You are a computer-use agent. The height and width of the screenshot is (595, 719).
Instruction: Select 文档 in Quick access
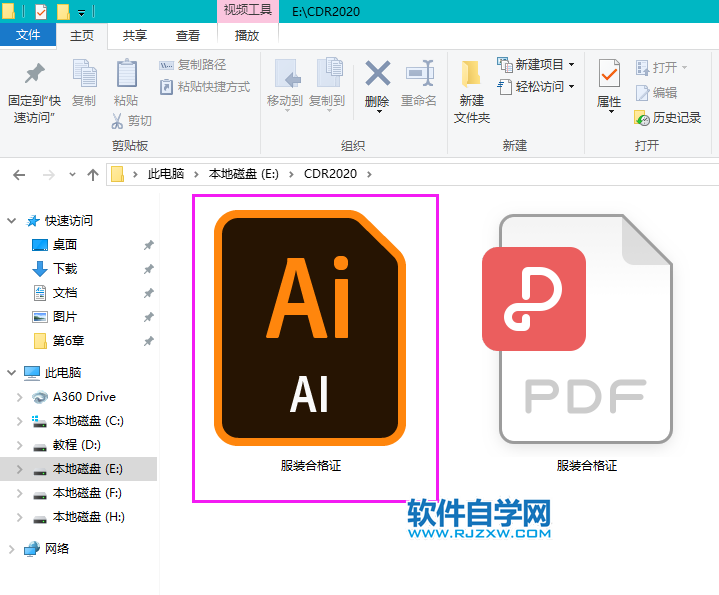(x=65, y=293)
